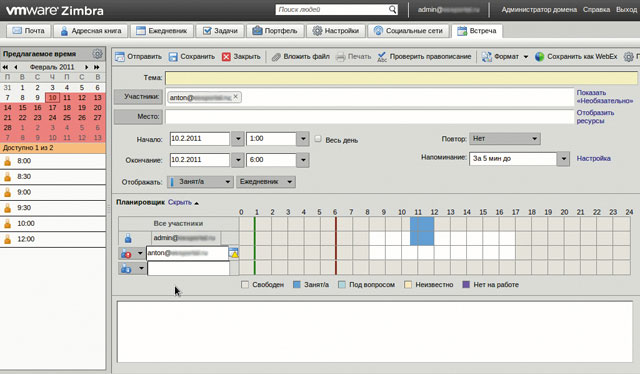Image resolution: width=640 pixels, height=374 pixels.
Task: Go to previous month in mini calendar
Action: (x=16, y=67)
